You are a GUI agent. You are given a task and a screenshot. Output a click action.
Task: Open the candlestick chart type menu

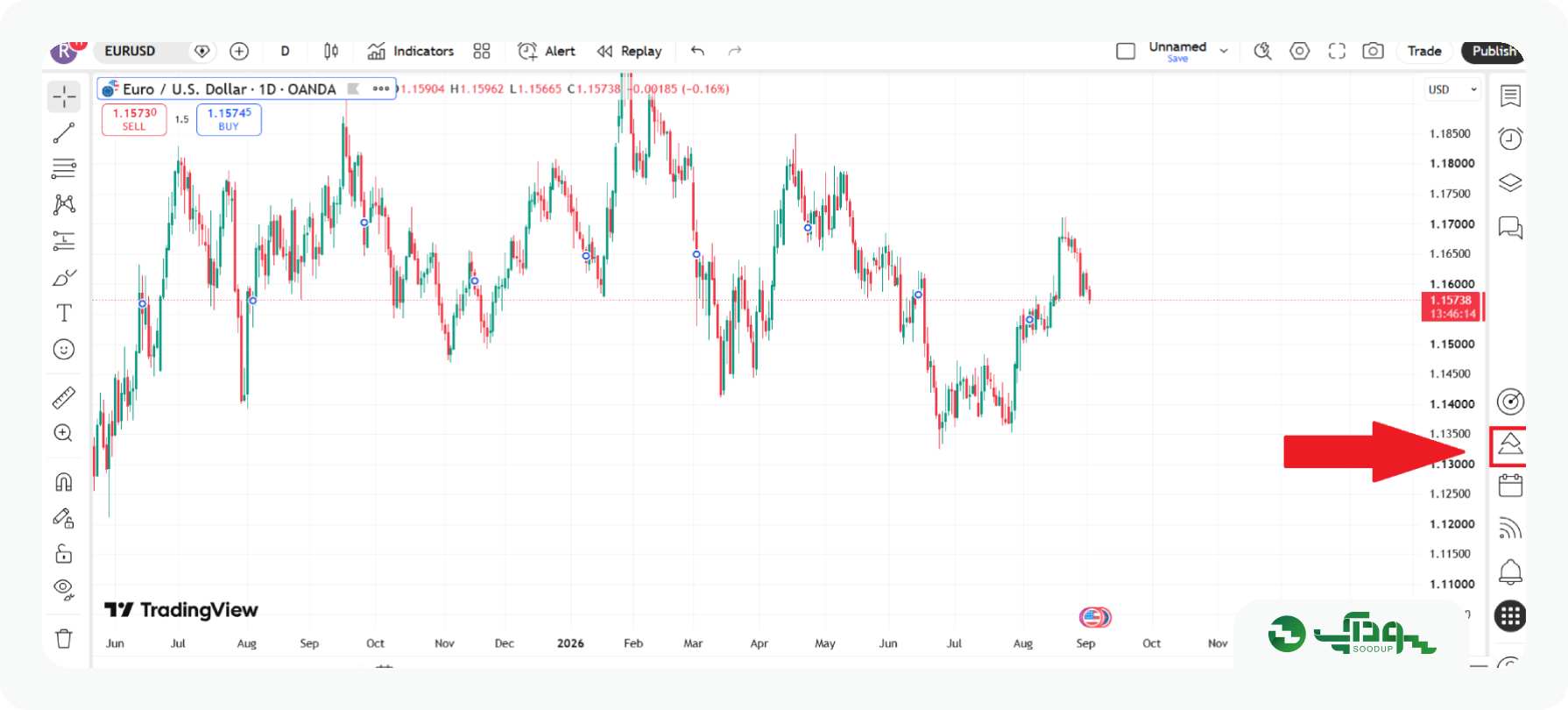point(331,51)
